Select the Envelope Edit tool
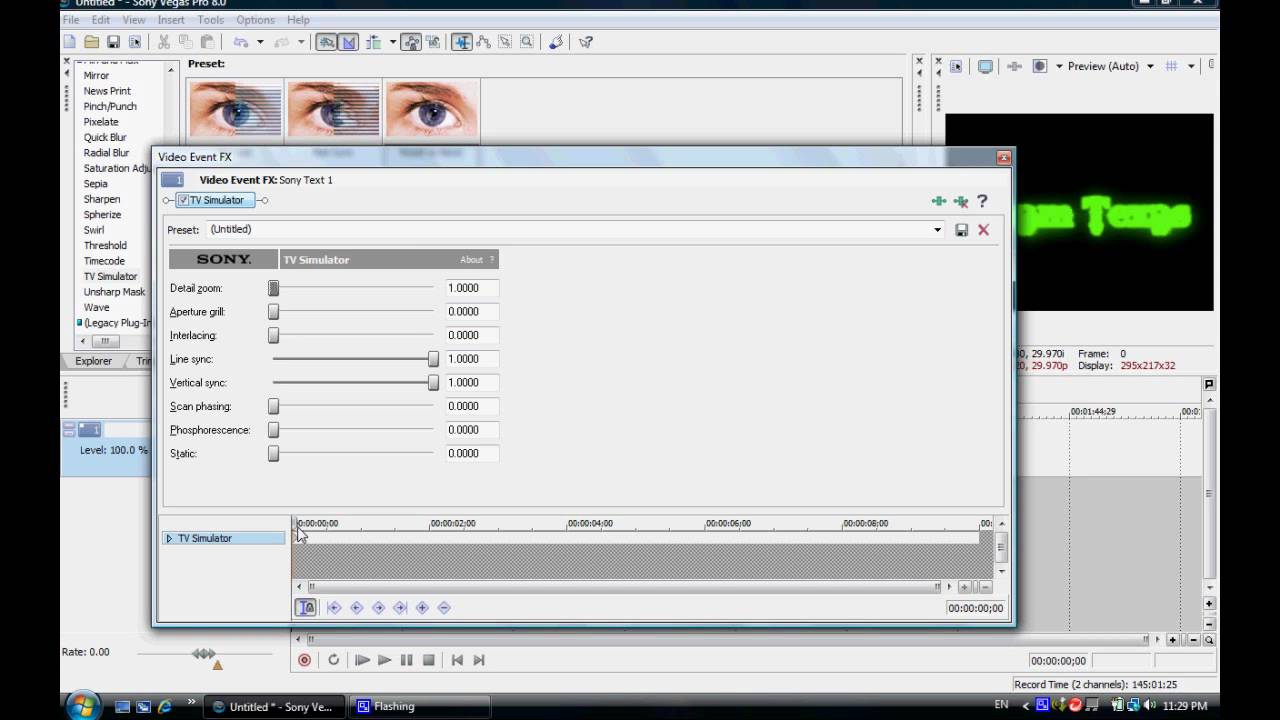The width and height of the screenshot is (1280, 720). point(483,42)
